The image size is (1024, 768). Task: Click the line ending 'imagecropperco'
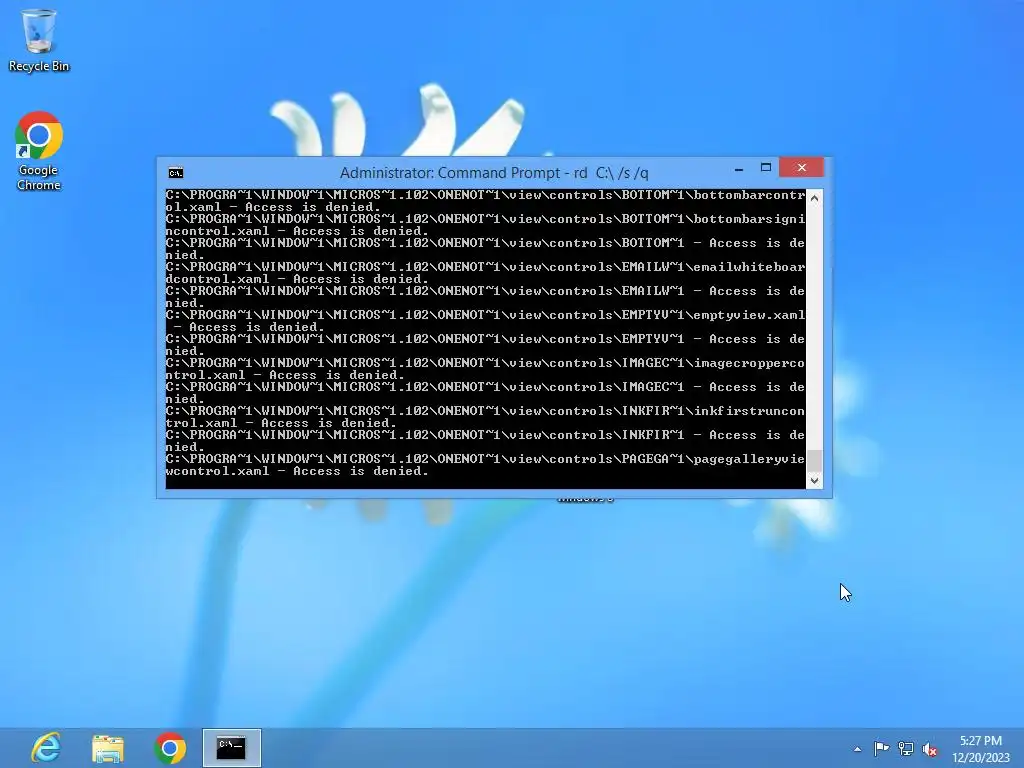[485, 363]
